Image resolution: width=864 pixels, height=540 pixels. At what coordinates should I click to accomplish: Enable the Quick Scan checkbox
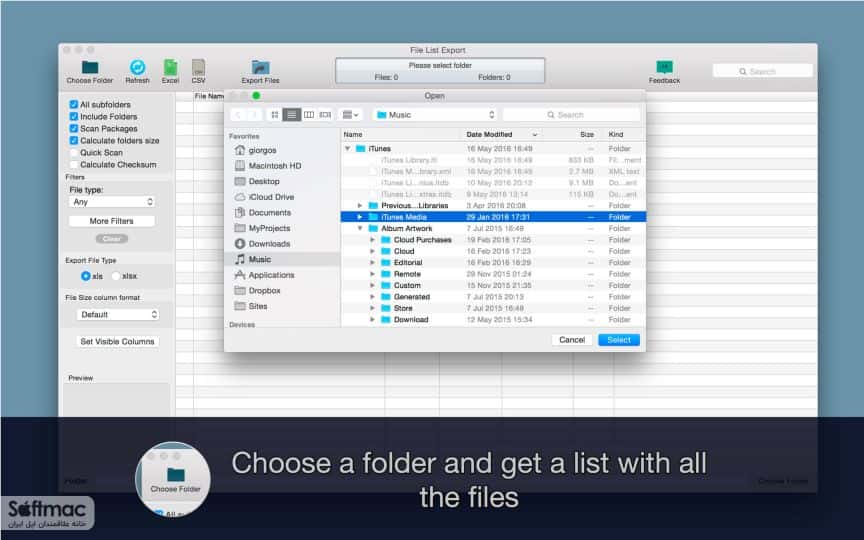(x=73, y=153)
